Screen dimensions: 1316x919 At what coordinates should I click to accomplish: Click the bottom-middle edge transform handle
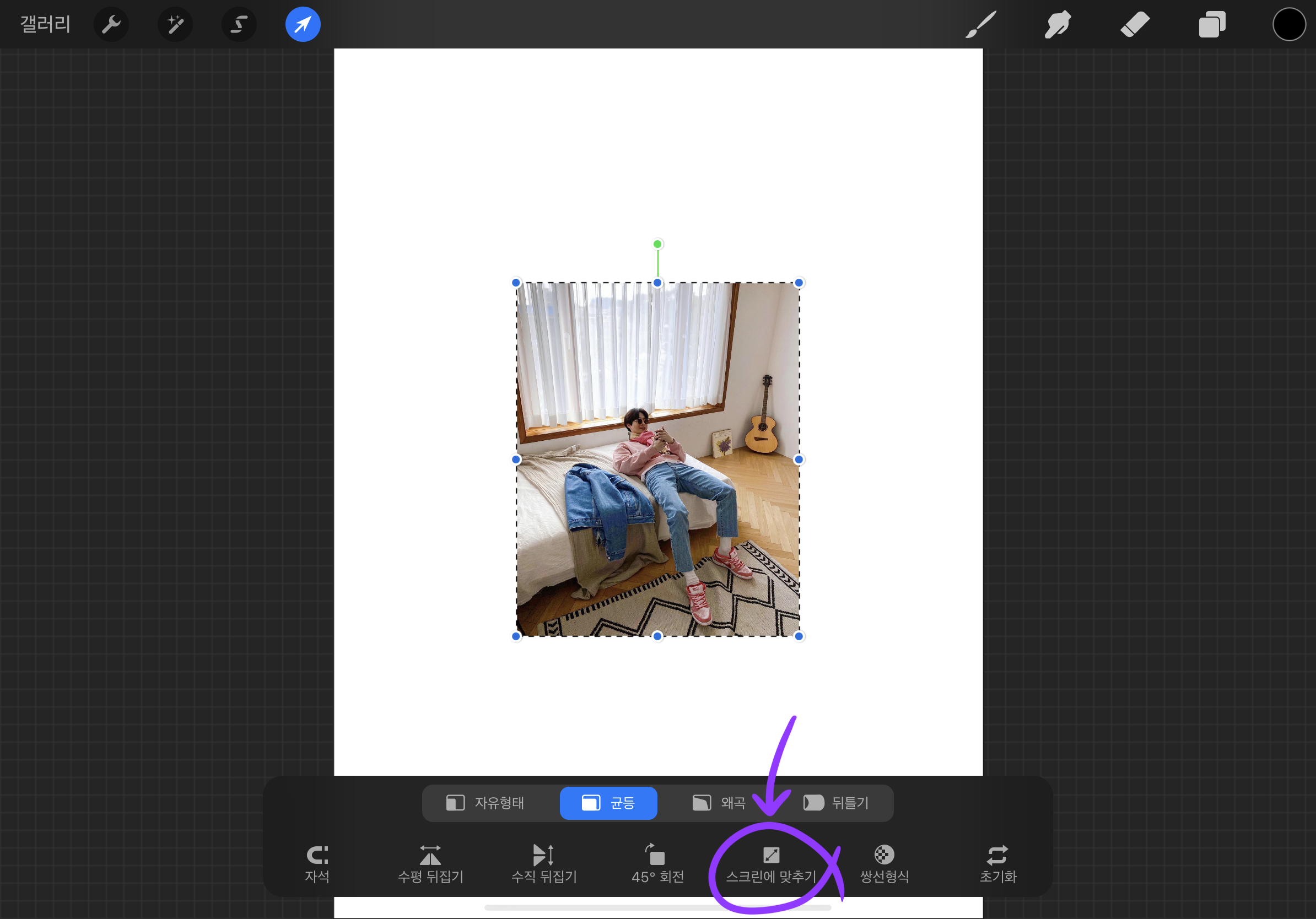coord(657,636)
